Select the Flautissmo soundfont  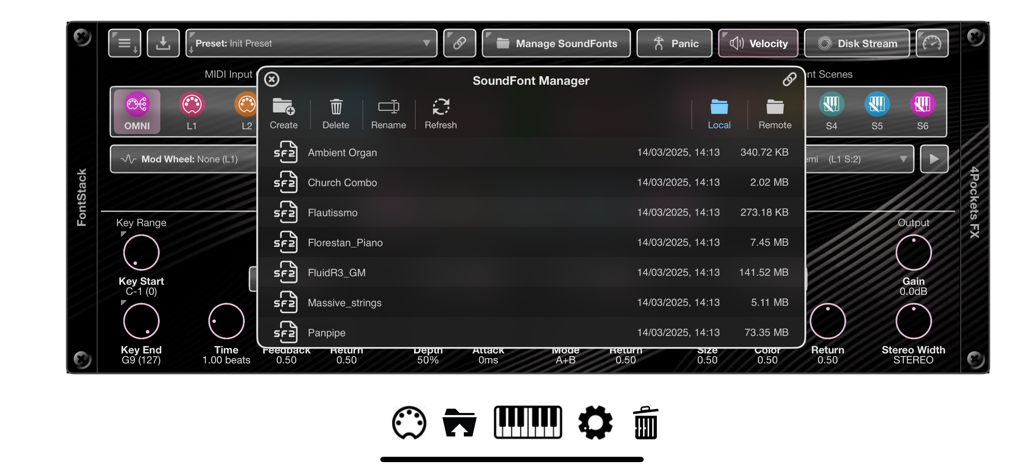click(530, 212)
